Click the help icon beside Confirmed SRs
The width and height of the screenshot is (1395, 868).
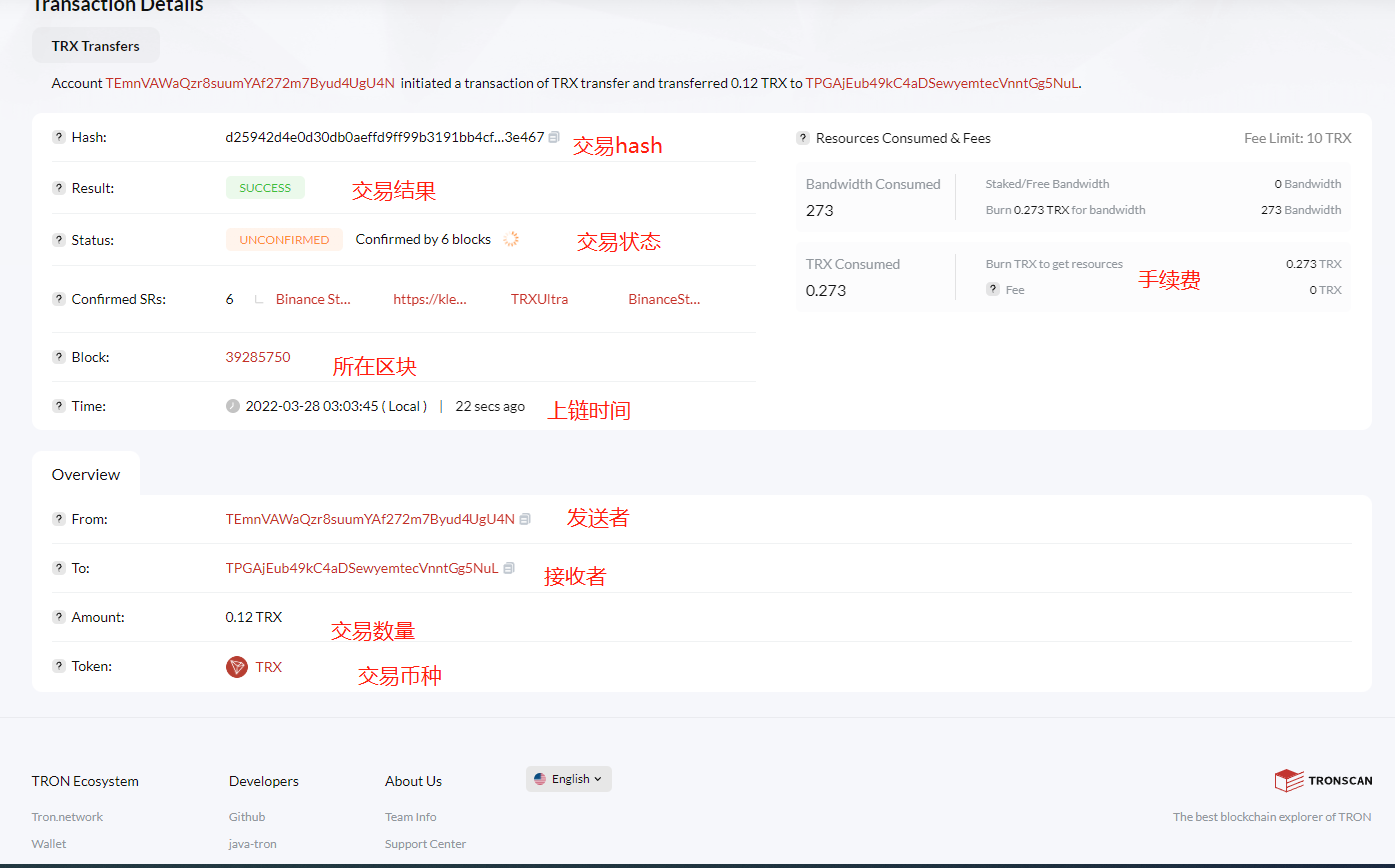pos(59,299)
